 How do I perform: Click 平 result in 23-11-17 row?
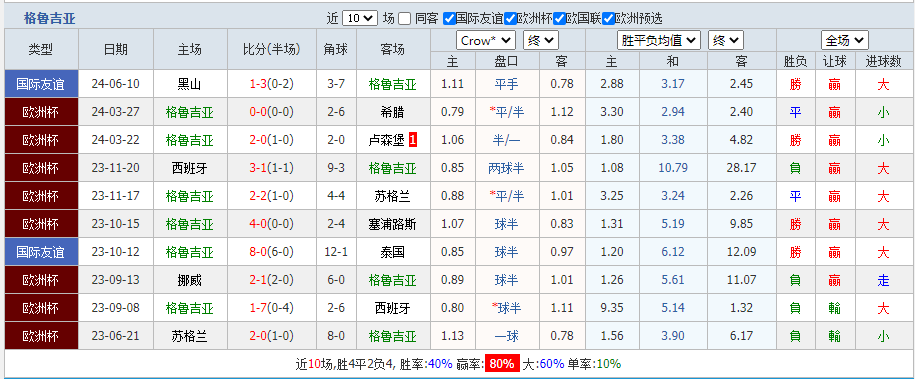(x=795, y=196)
